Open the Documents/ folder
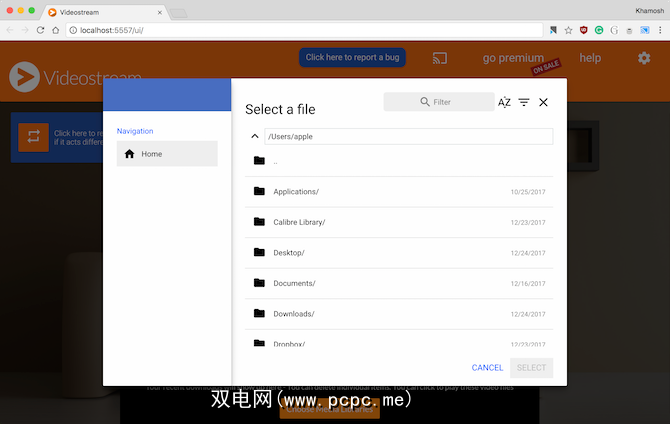Image resolution: width=670 pixels, height=424 pixels. point(399,283)
